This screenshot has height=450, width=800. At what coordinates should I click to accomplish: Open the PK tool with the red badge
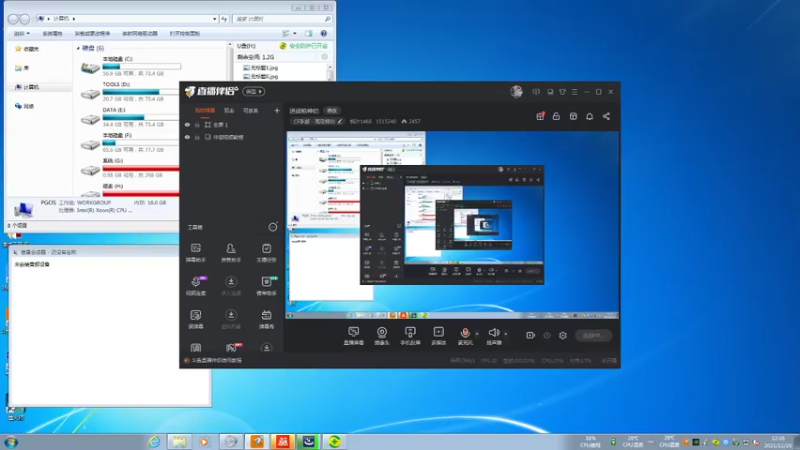click(x=232, y=347)
